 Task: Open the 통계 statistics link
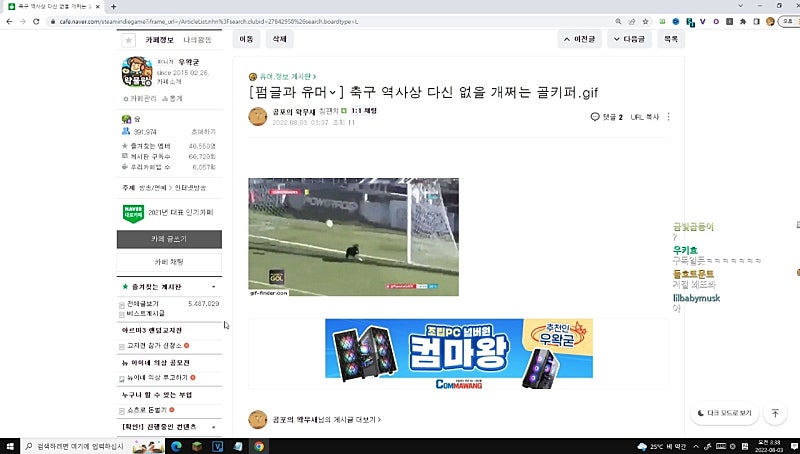(x=172, y=98)
